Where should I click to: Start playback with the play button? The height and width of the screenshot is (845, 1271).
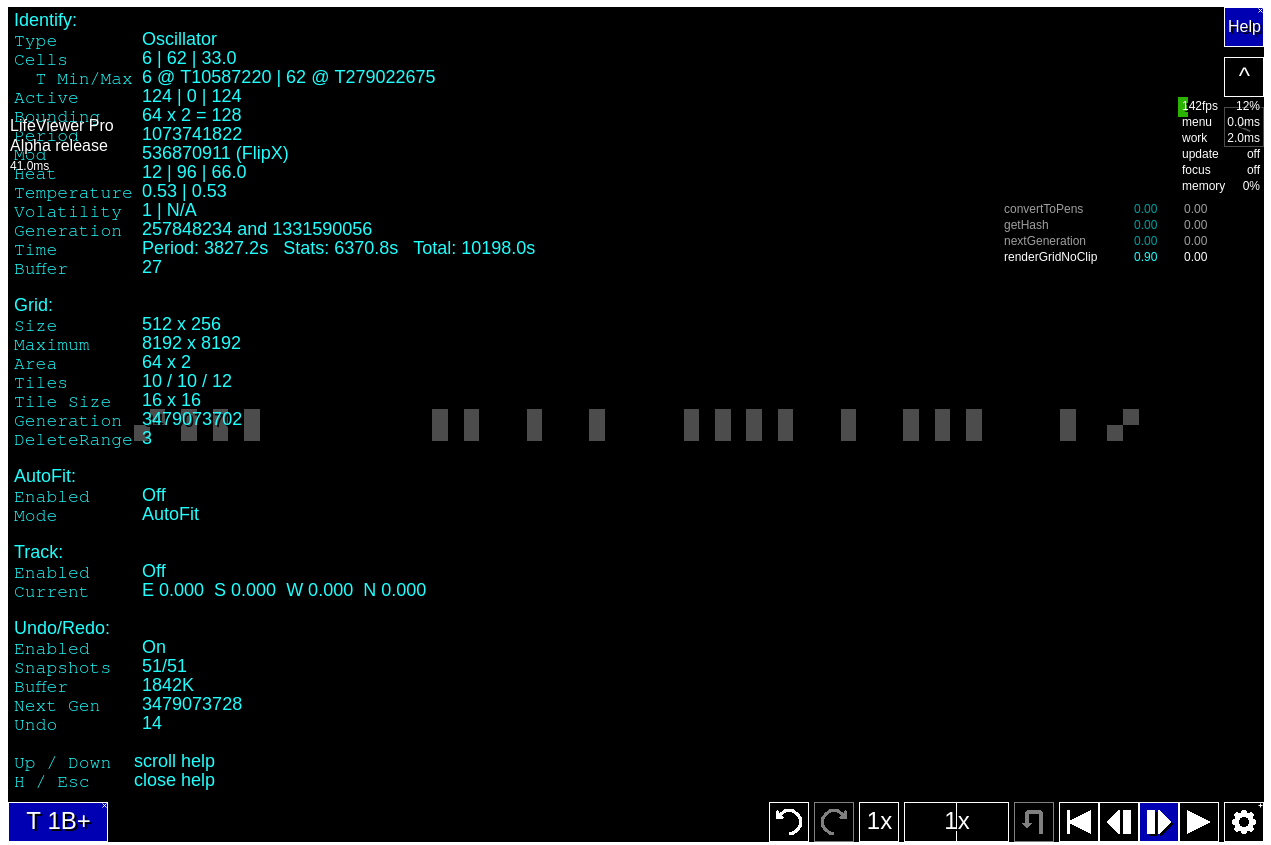(x=1199, y=822)
